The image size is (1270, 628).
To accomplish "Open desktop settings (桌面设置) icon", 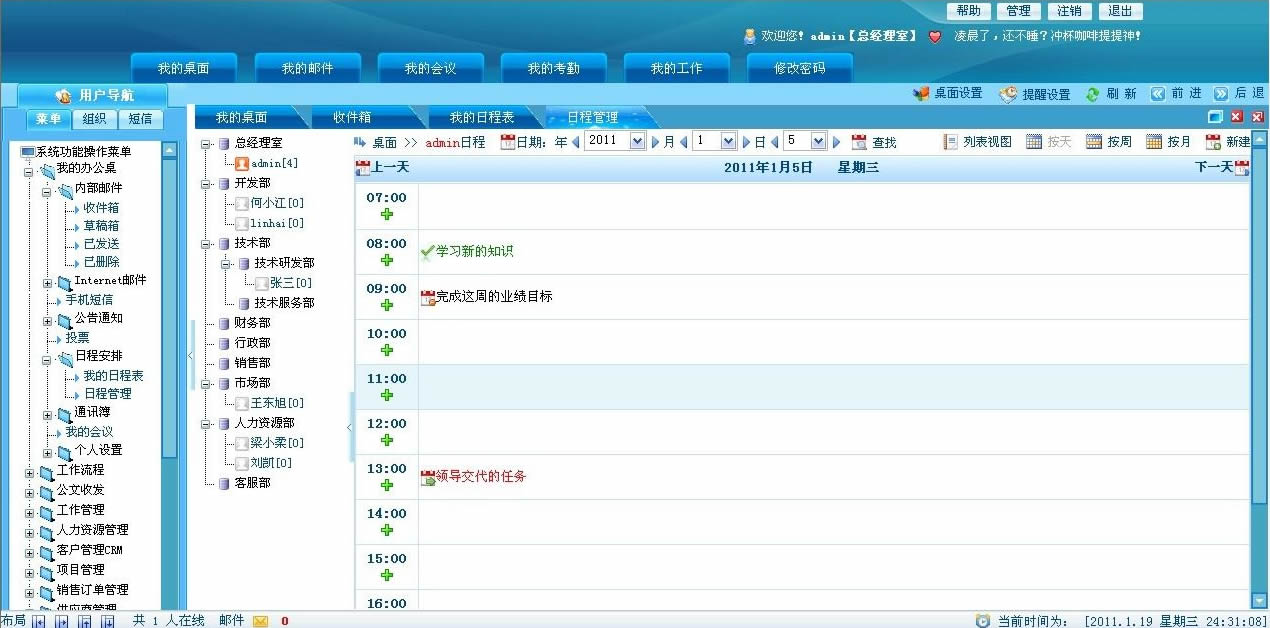I will pos(921,94).
